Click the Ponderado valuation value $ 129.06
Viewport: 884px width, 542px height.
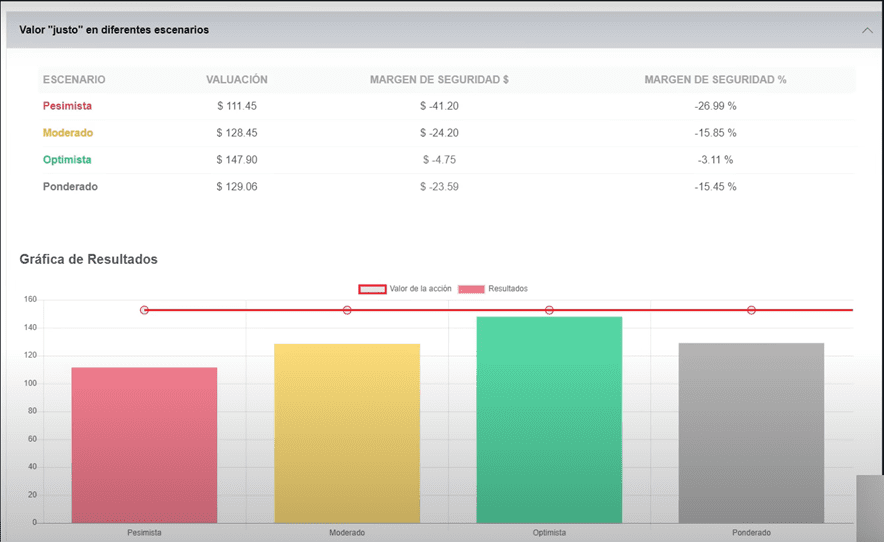tap(237, 187)
